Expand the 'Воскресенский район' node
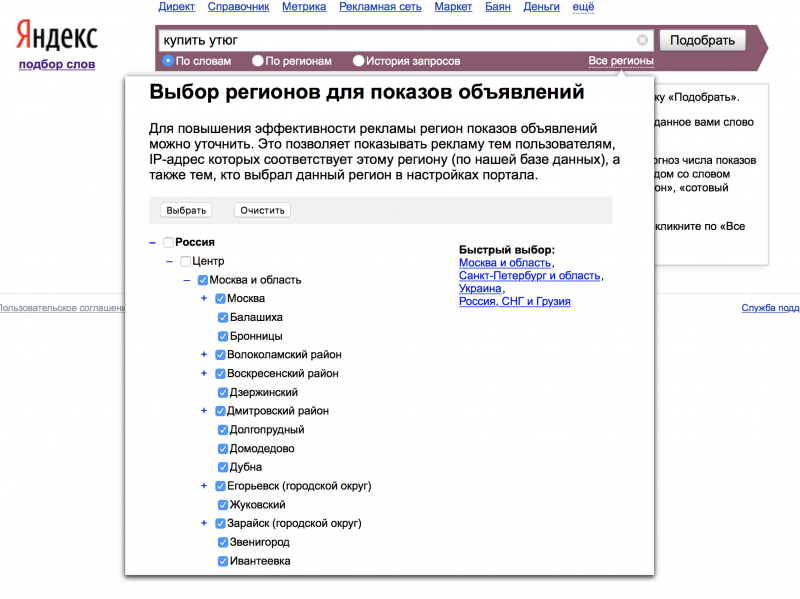Image resolution: width=800 pixels, height=599 pixels. 204,373
